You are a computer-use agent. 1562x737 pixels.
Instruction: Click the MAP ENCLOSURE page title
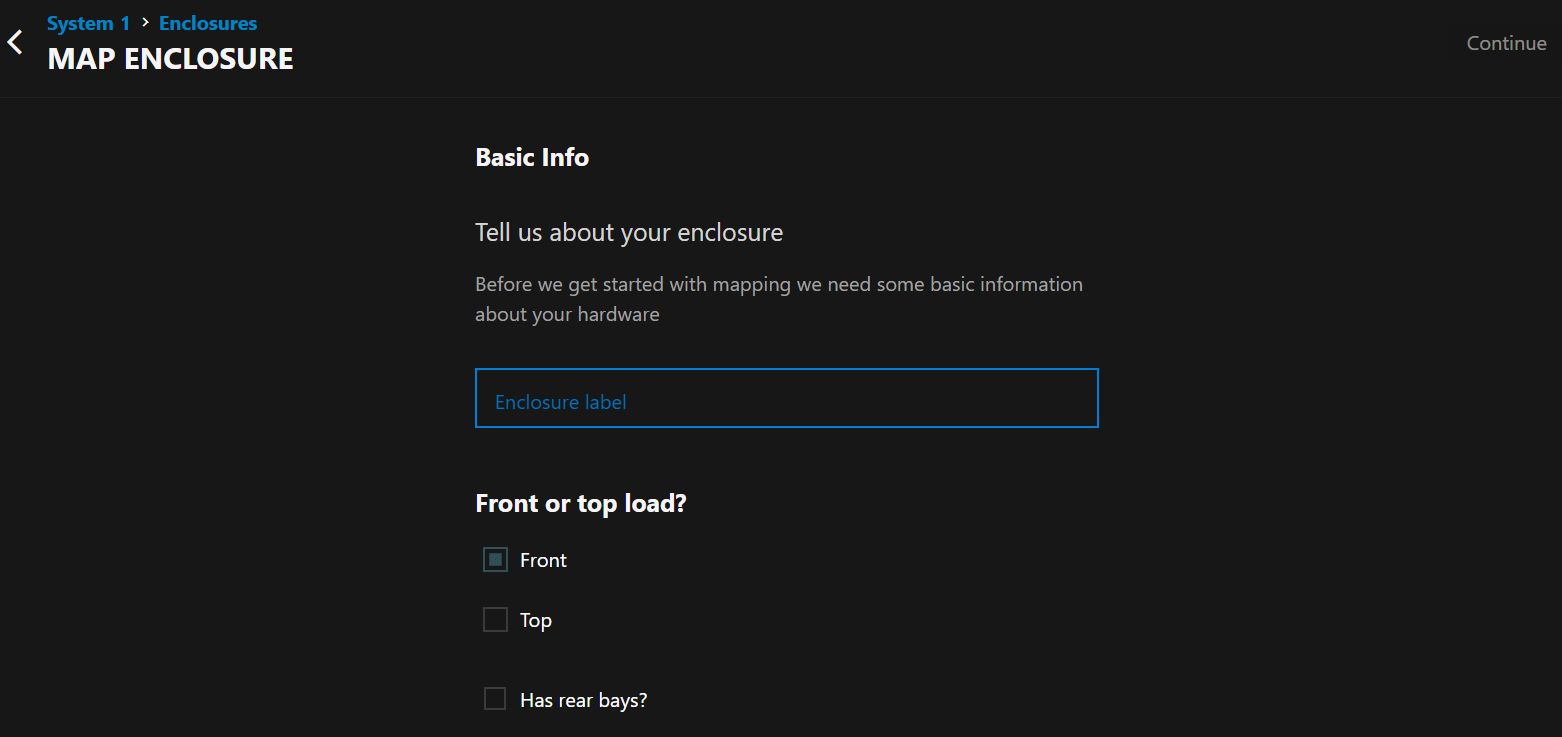point(170,59)
